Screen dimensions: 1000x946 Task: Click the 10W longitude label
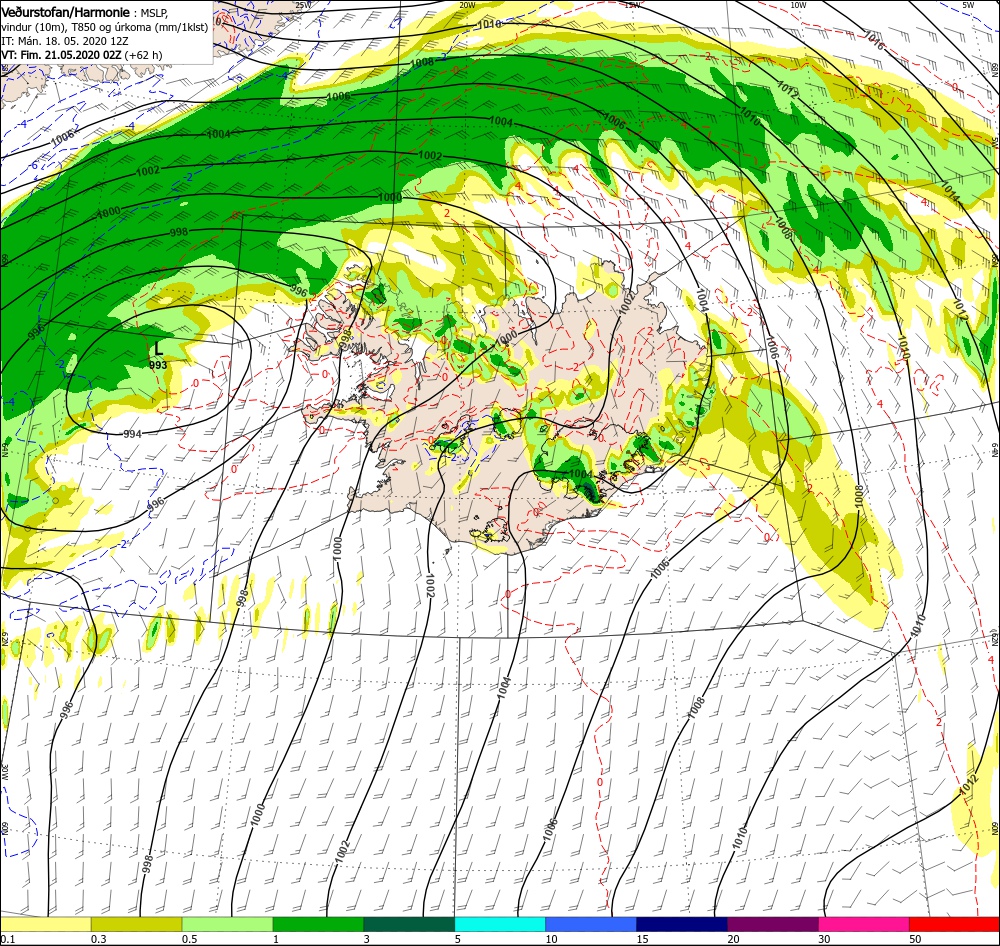[x=798, y=5]
